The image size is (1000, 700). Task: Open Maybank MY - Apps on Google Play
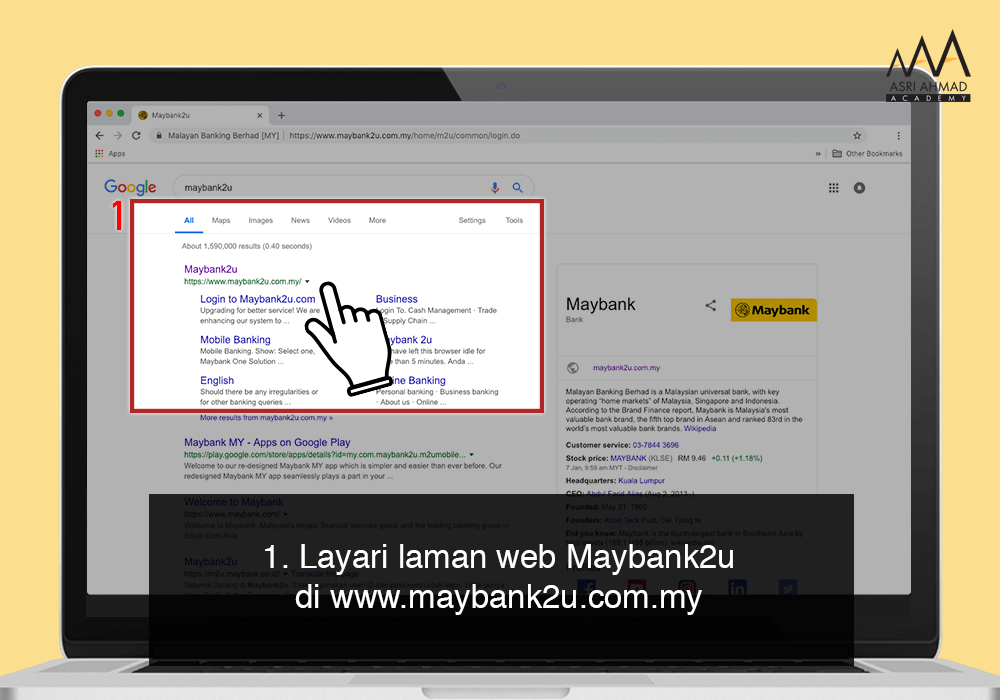coord(267,442)
